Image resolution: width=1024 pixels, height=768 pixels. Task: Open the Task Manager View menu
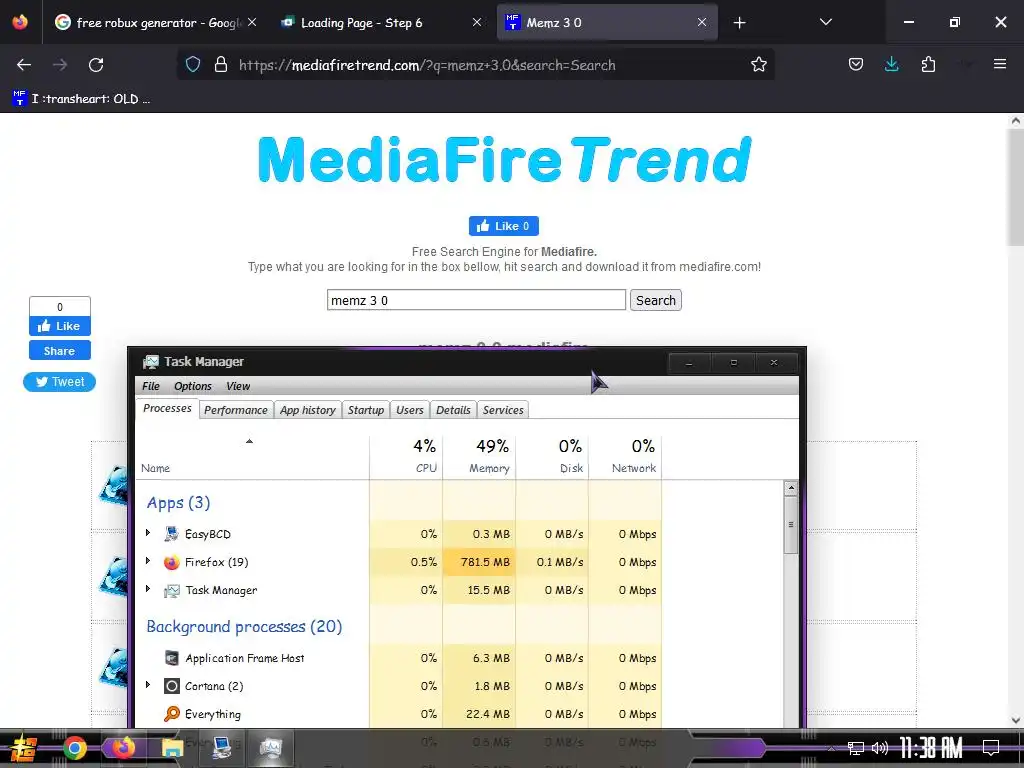tap(238, 386)
